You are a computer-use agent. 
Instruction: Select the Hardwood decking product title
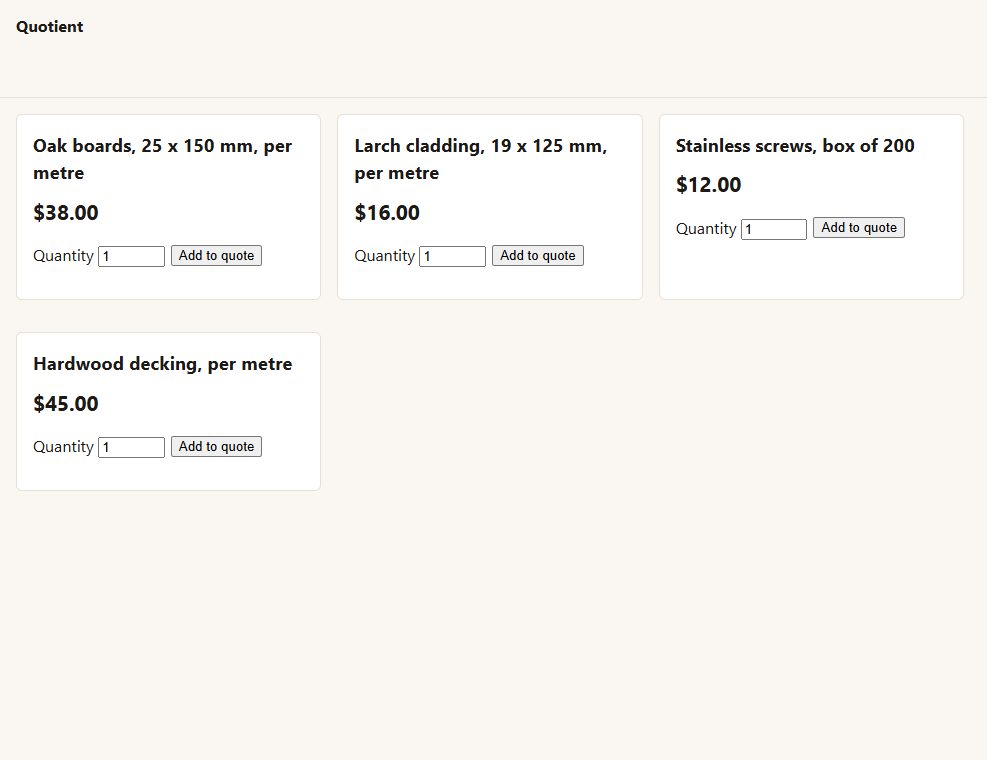pos(162,364)
